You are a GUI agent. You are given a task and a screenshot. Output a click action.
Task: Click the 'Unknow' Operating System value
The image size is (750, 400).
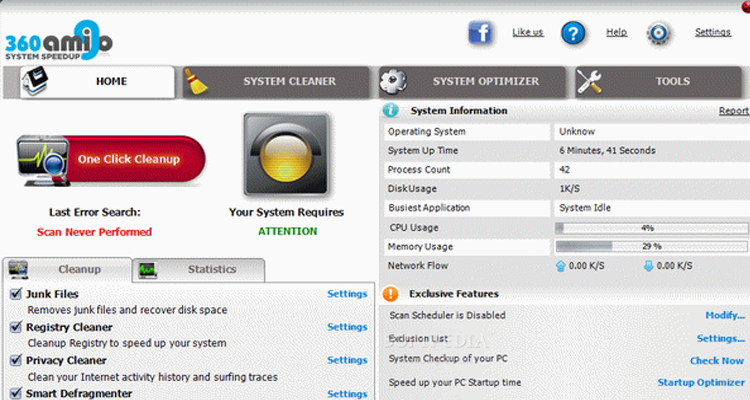coord(577,132)
